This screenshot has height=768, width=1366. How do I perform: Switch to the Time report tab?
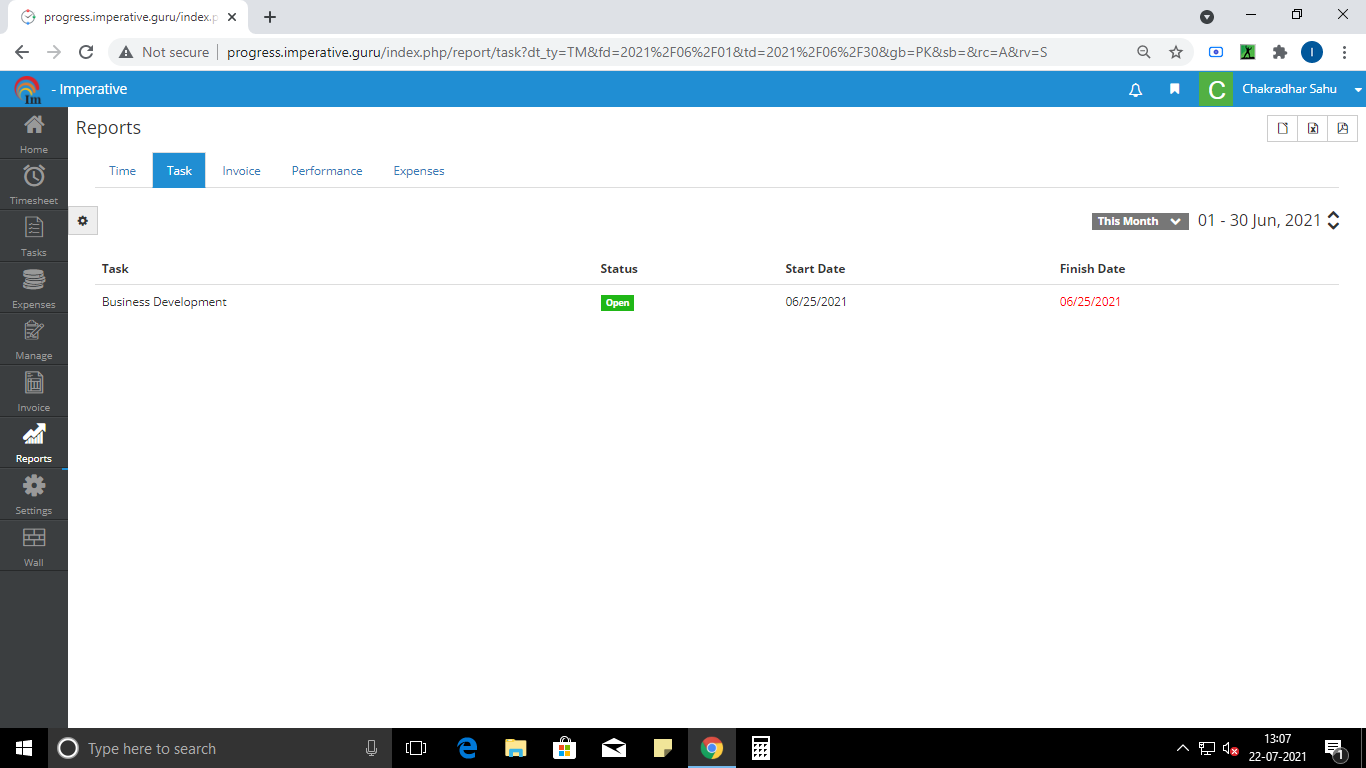122,171
